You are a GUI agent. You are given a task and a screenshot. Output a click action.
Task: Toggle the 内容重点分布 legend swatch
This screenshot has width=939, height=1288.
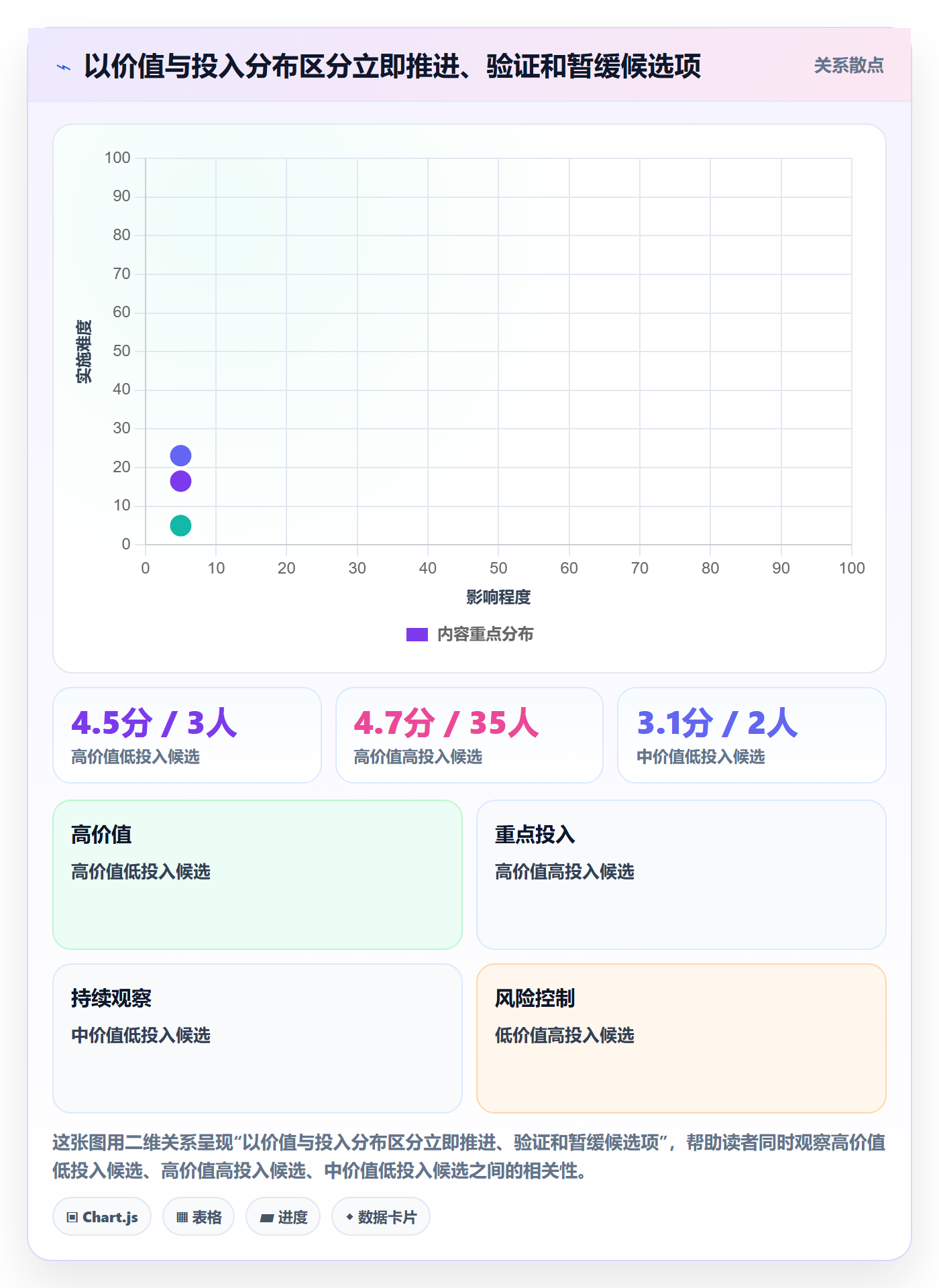coord(417,635)
